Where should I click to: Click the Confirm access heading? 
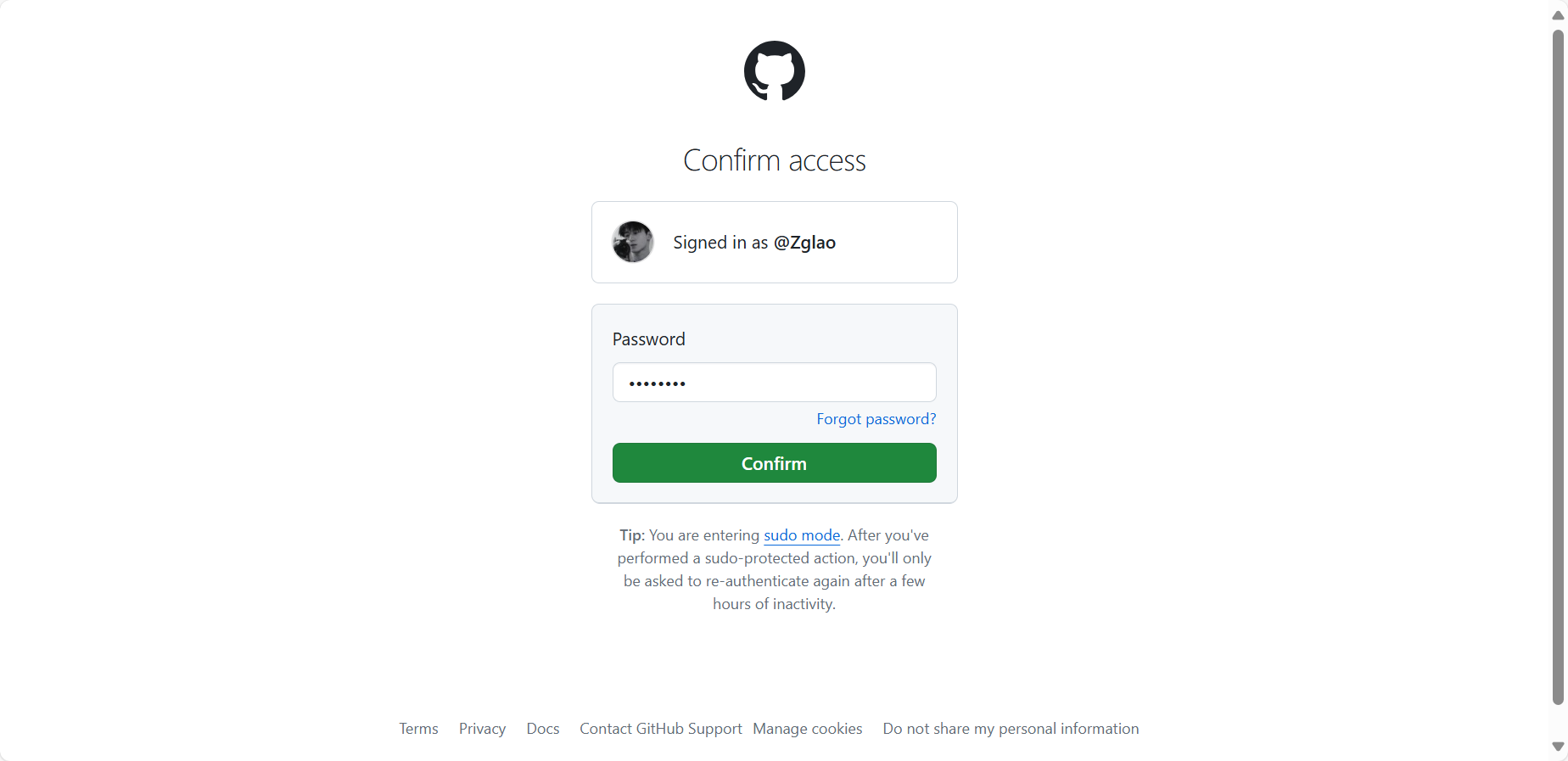coord(774,160)
